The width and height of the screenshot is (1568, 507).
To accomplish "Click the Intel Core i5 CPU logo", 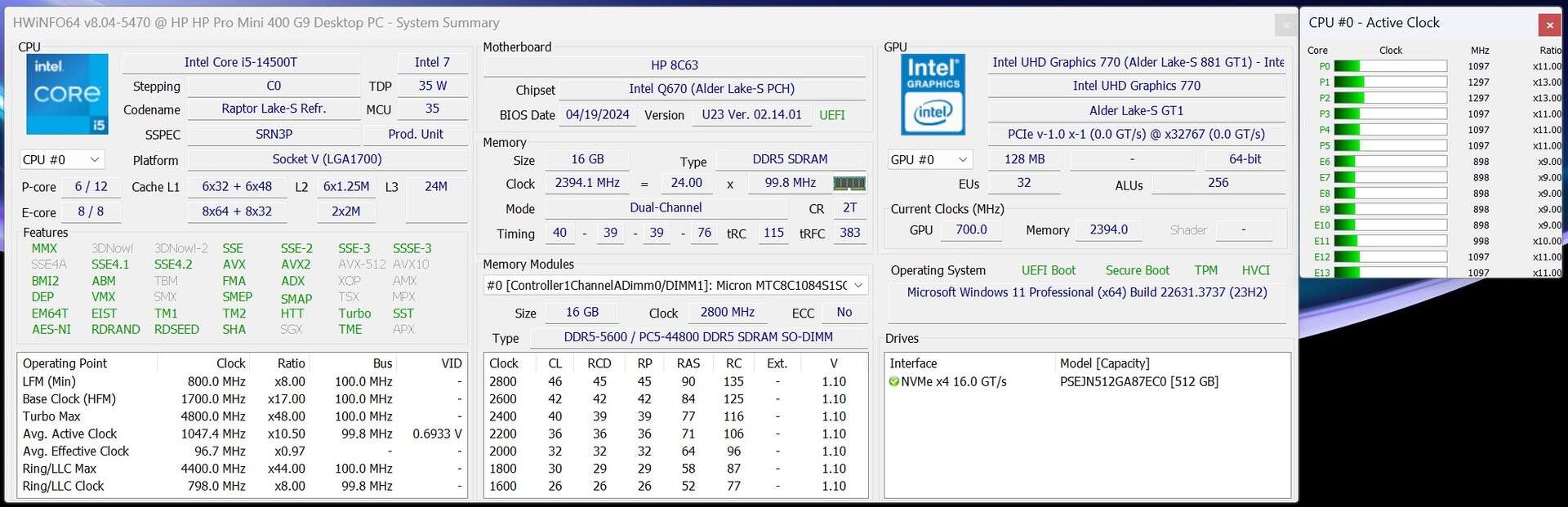I will click(x=67, y=94).
